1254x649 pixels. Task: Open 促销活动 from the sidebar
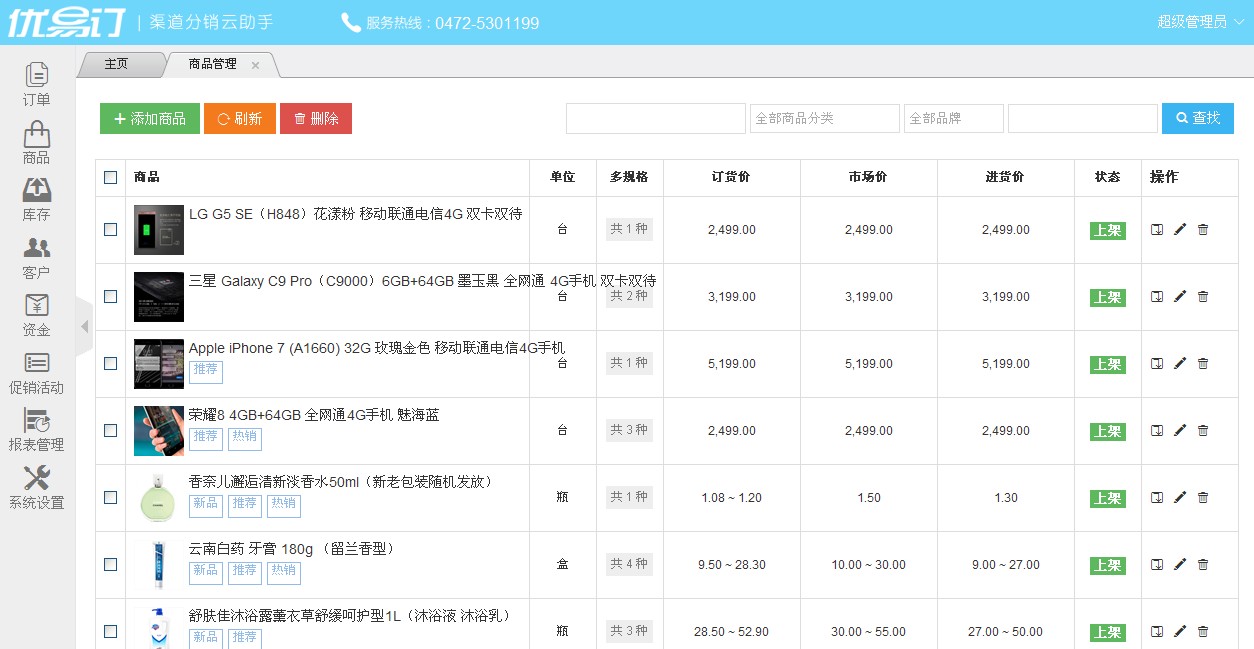(37, 373)
